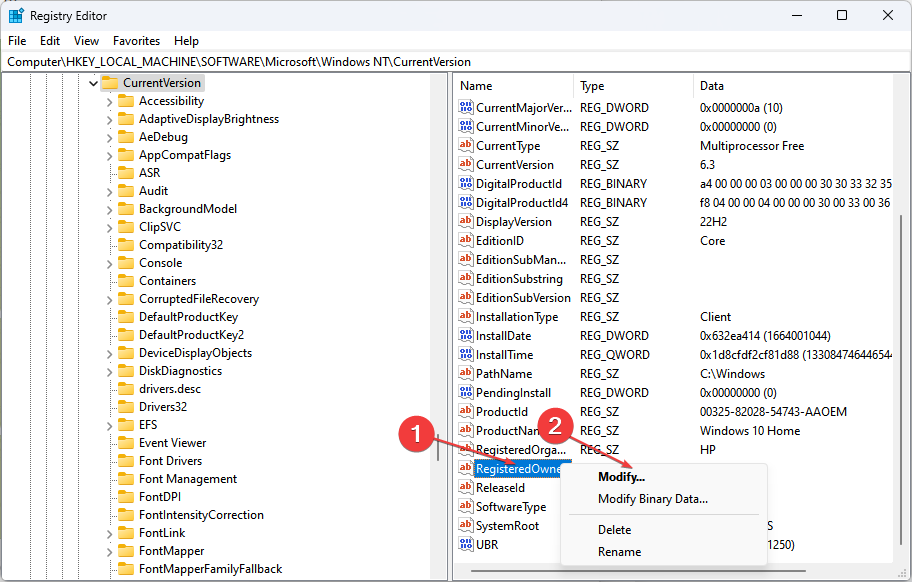Click the DigitalProductId4 binary value icon
Image resolution: width=912 pixels, height=582 pixels.
pyautogui.click(x=465, y=202)
